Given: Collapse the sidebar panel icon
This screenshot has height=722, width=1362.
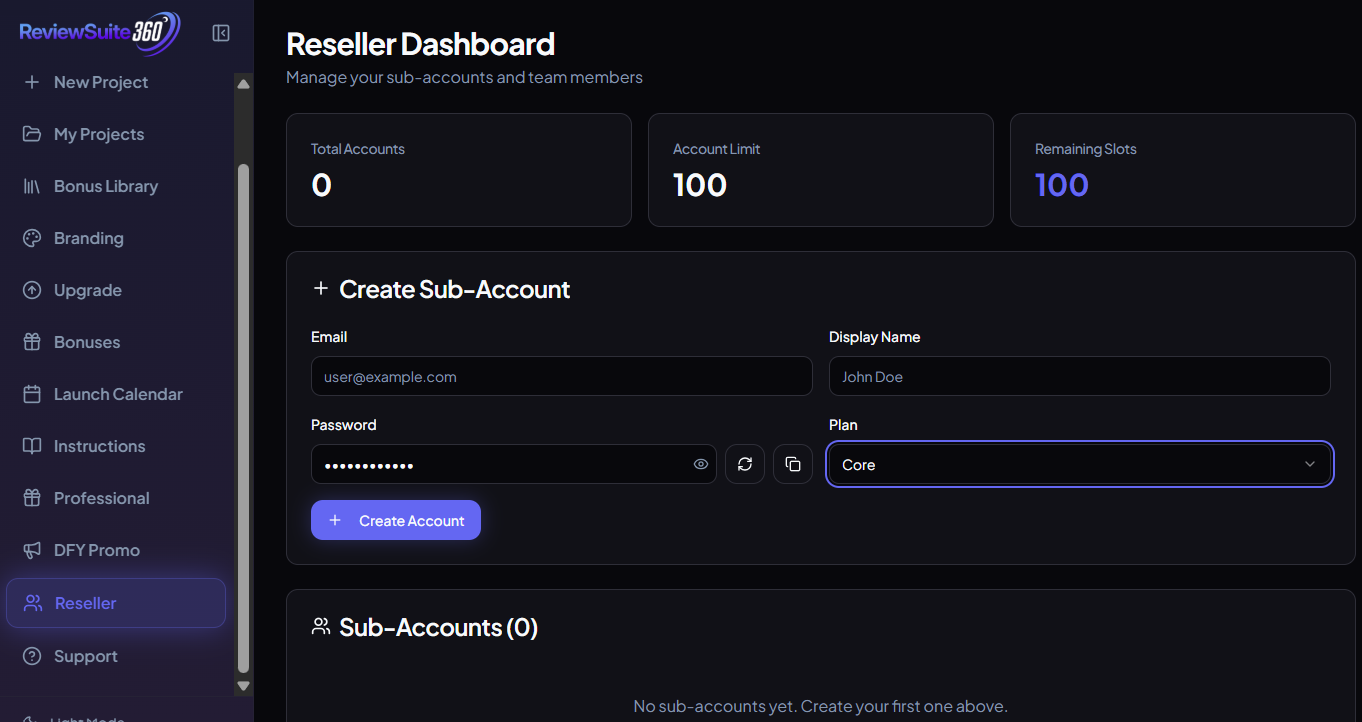Looking at the screenshot, I should [221, 33].
